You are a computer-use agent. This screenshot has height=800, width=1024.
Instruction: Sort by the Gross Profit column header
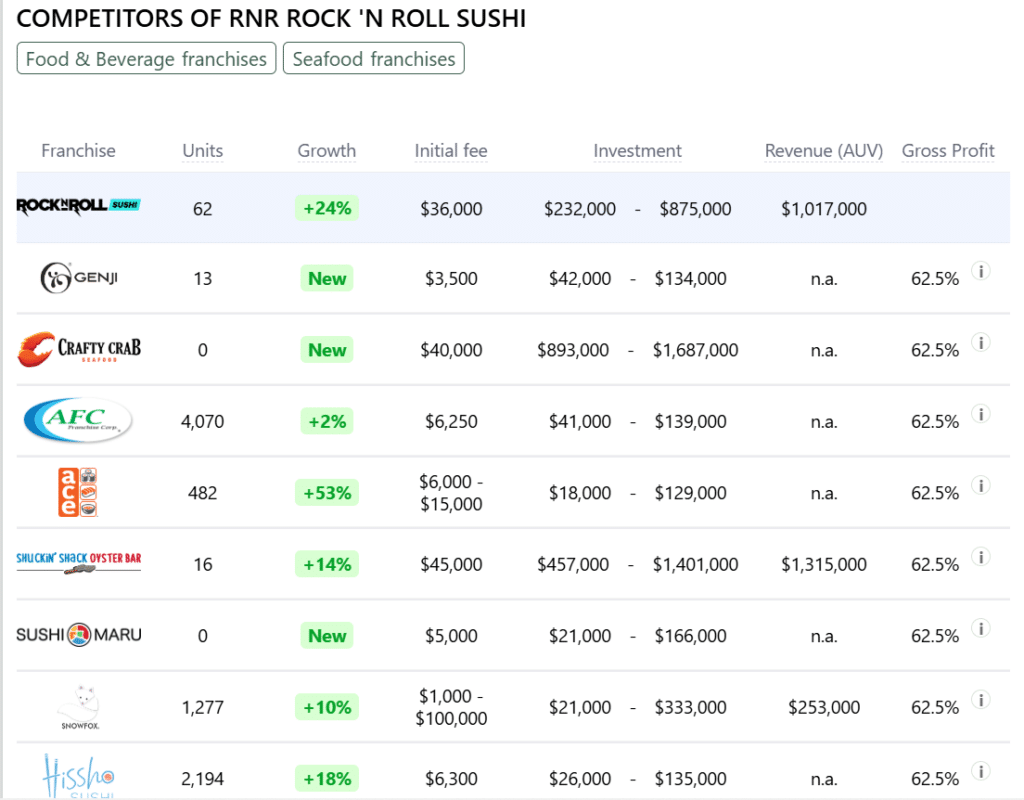[948, 151]
